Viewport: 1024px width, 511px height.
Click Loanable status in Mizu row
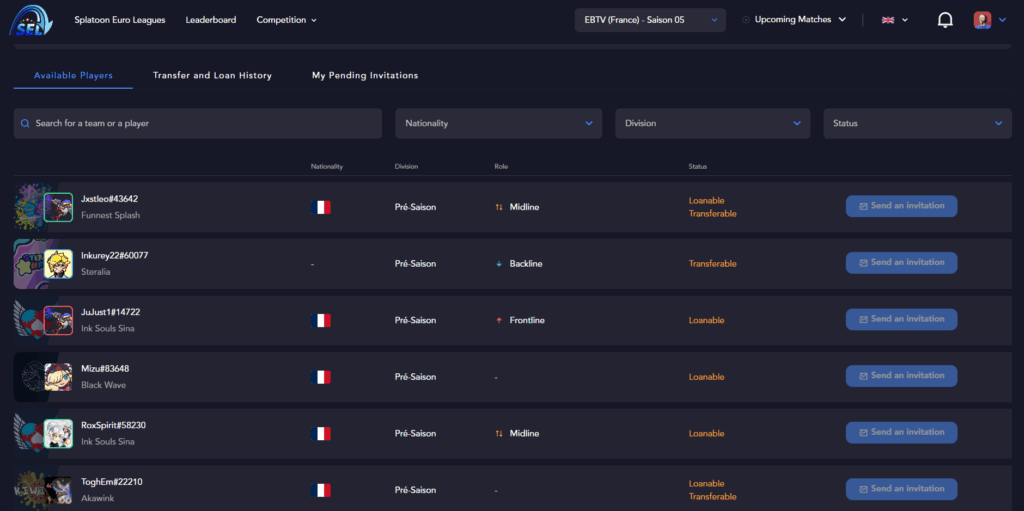[x=706, y=377]
